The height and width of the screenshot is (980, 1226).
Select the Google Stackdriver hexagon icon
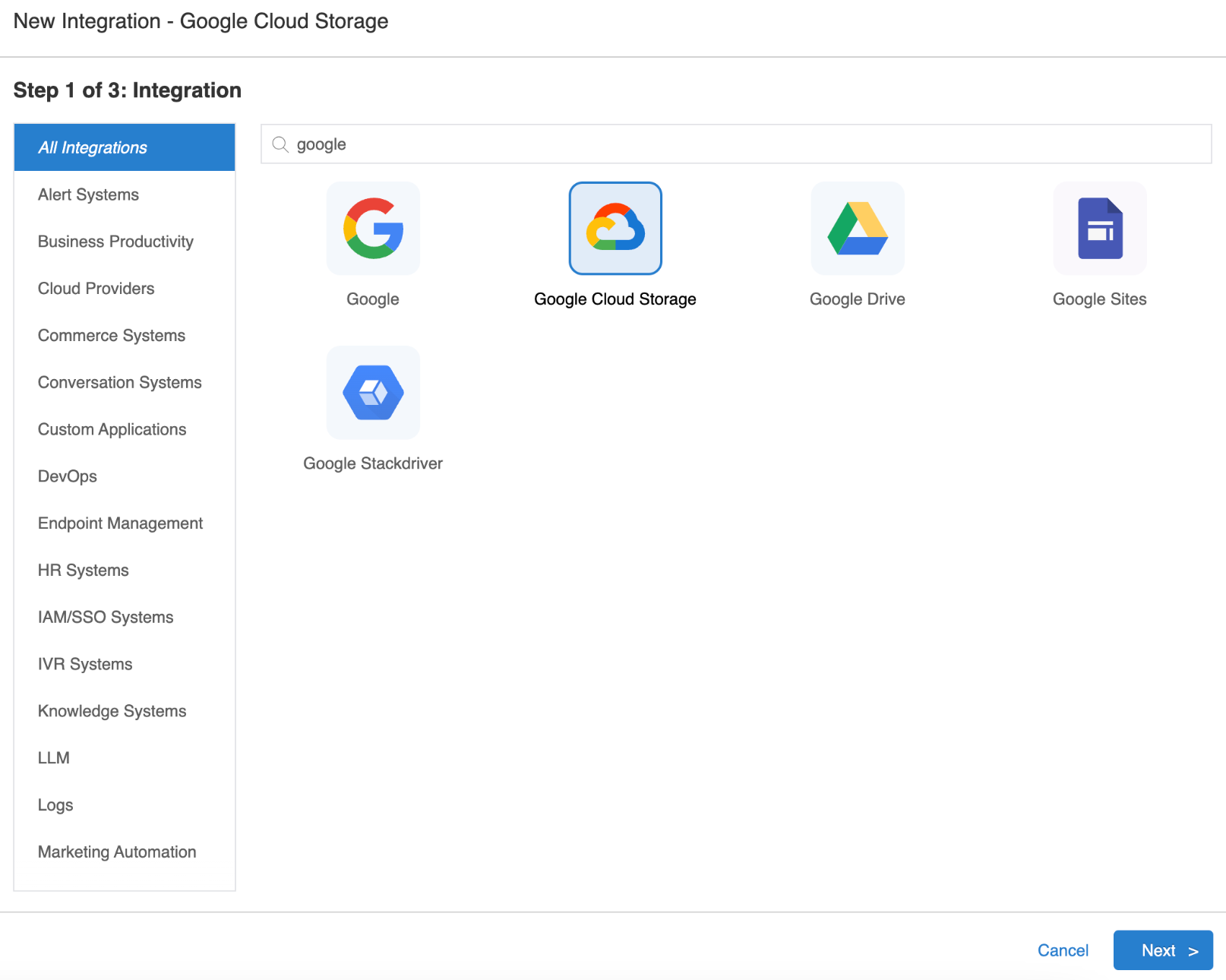(373, 393)
